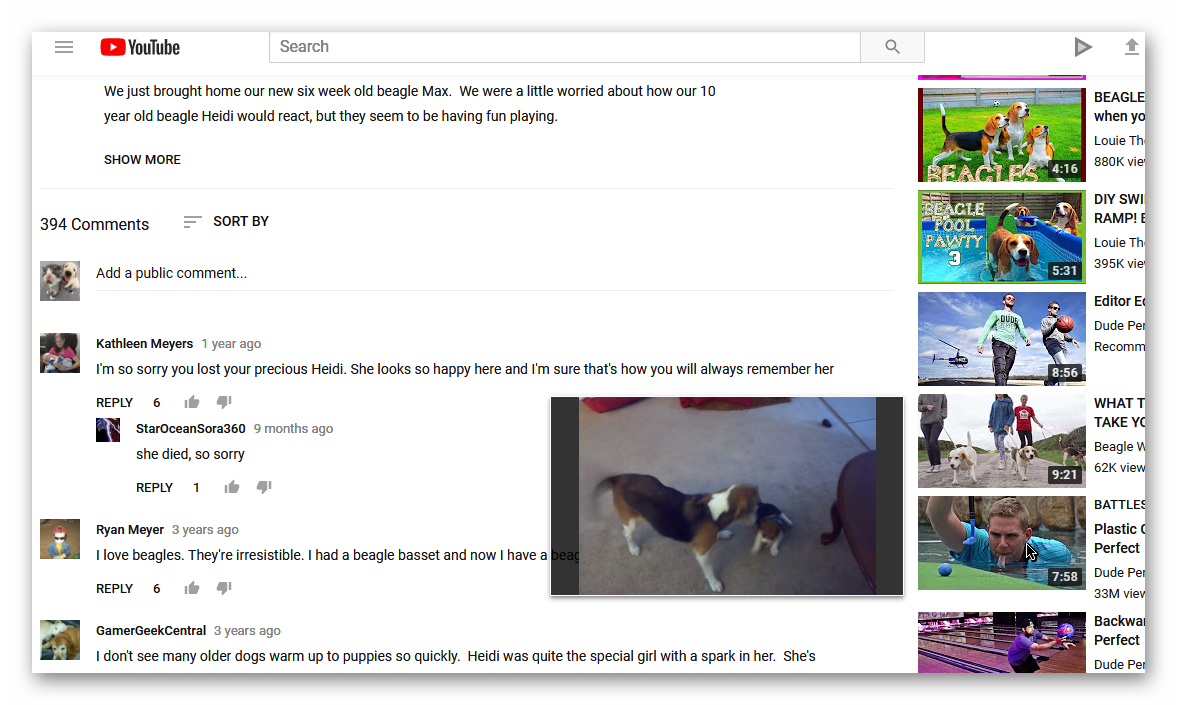Click the '394 Comments' count text
The height and width of the screenshot is (705, 1177).
95,224
